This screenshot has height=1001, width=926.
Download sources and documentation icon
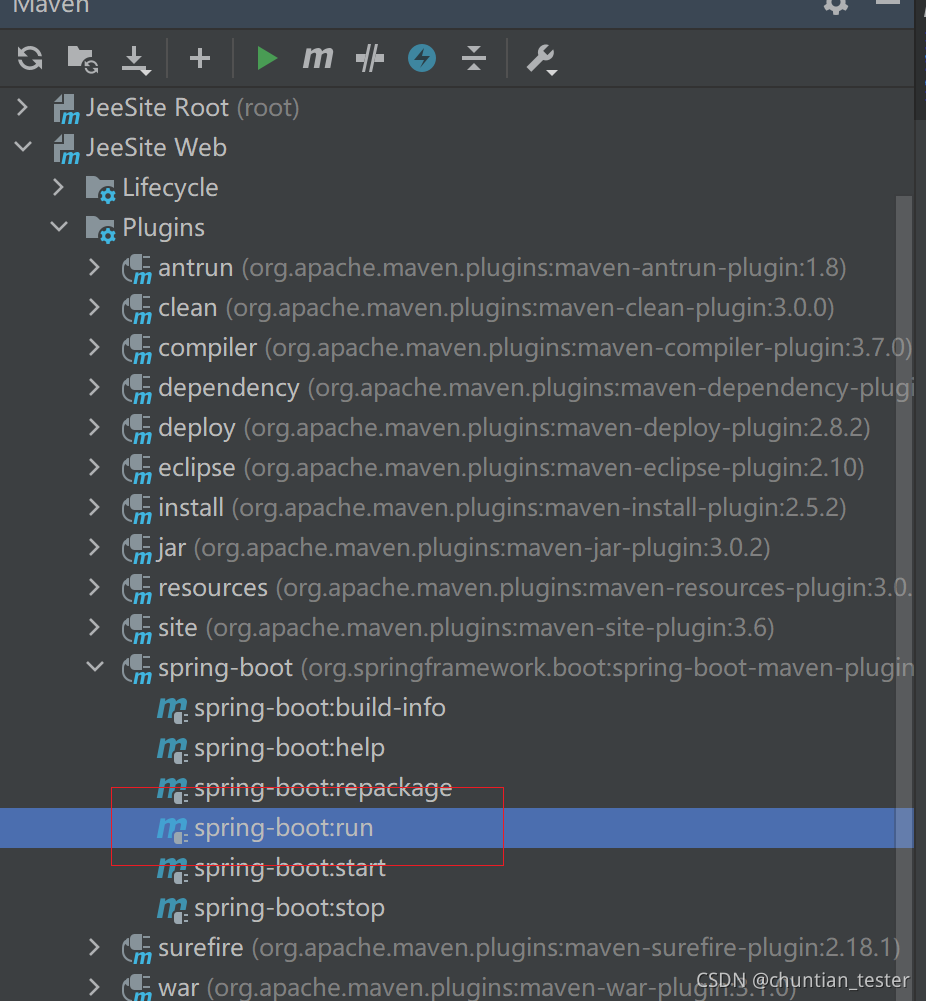coord(135,61)
